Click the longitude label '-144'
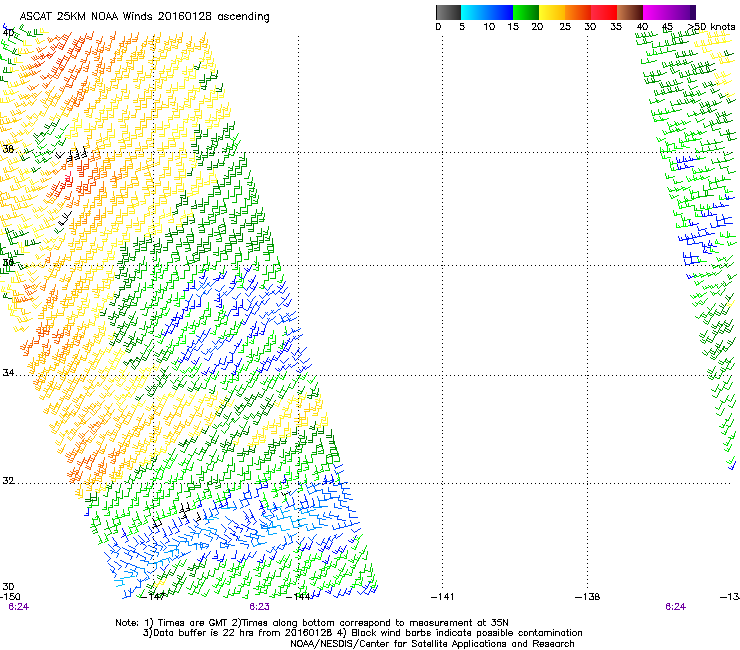 point(299,596)
